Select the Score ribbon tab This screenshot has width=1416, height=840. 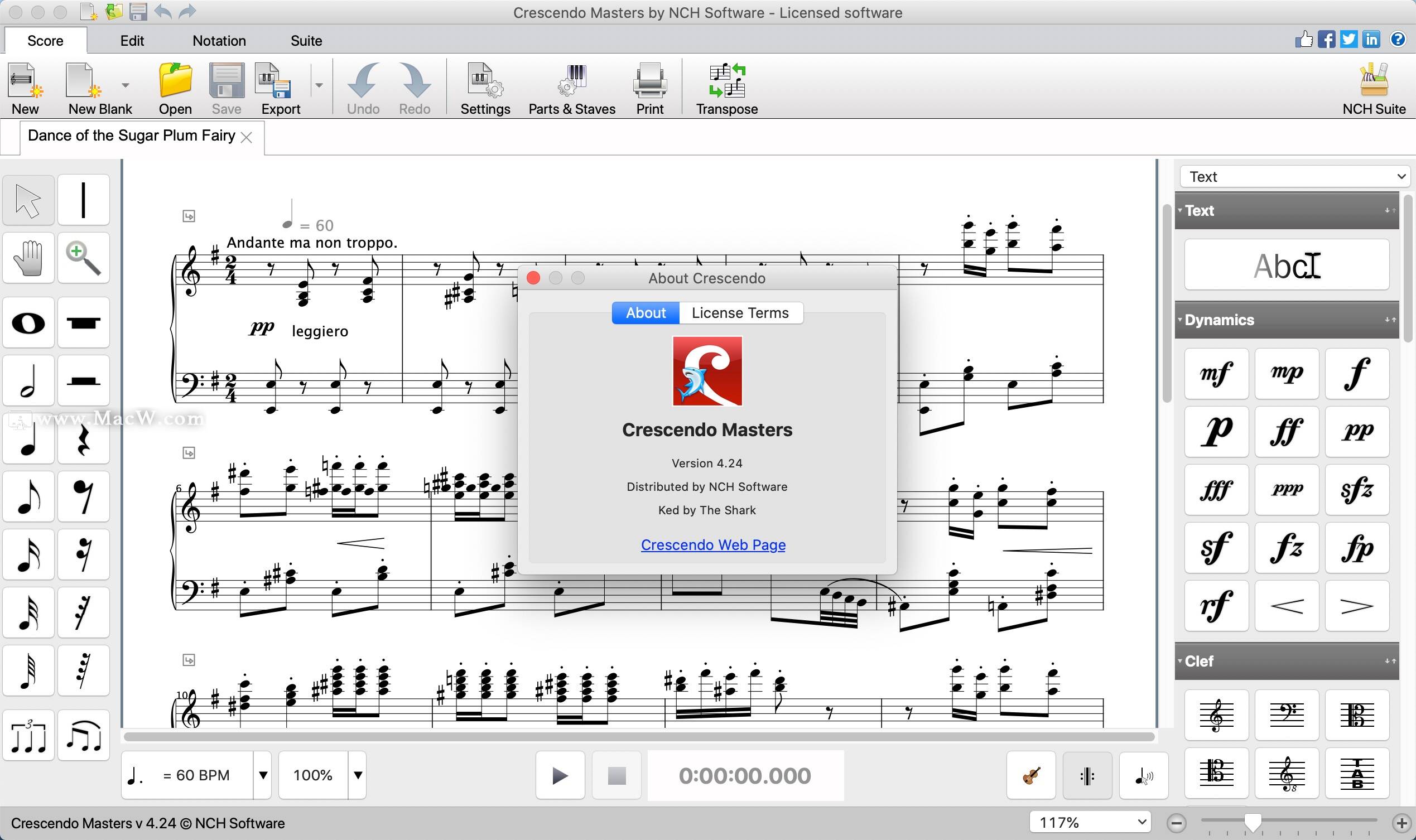45,41
